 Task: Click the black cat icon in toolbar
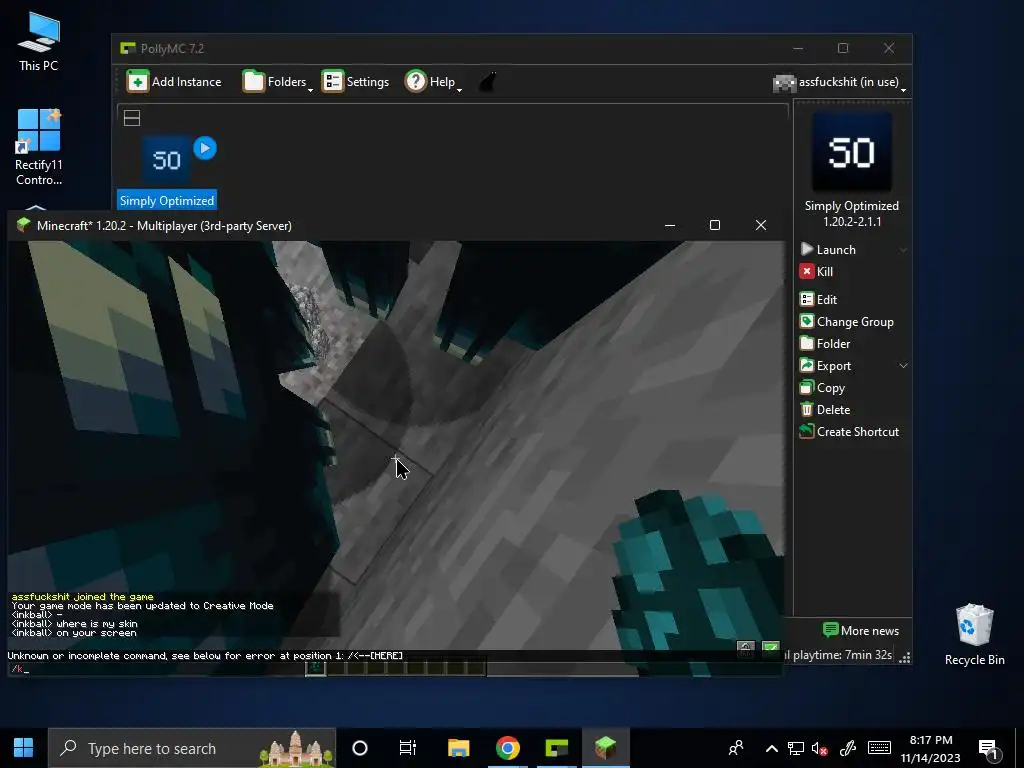[x=488, y=82]
